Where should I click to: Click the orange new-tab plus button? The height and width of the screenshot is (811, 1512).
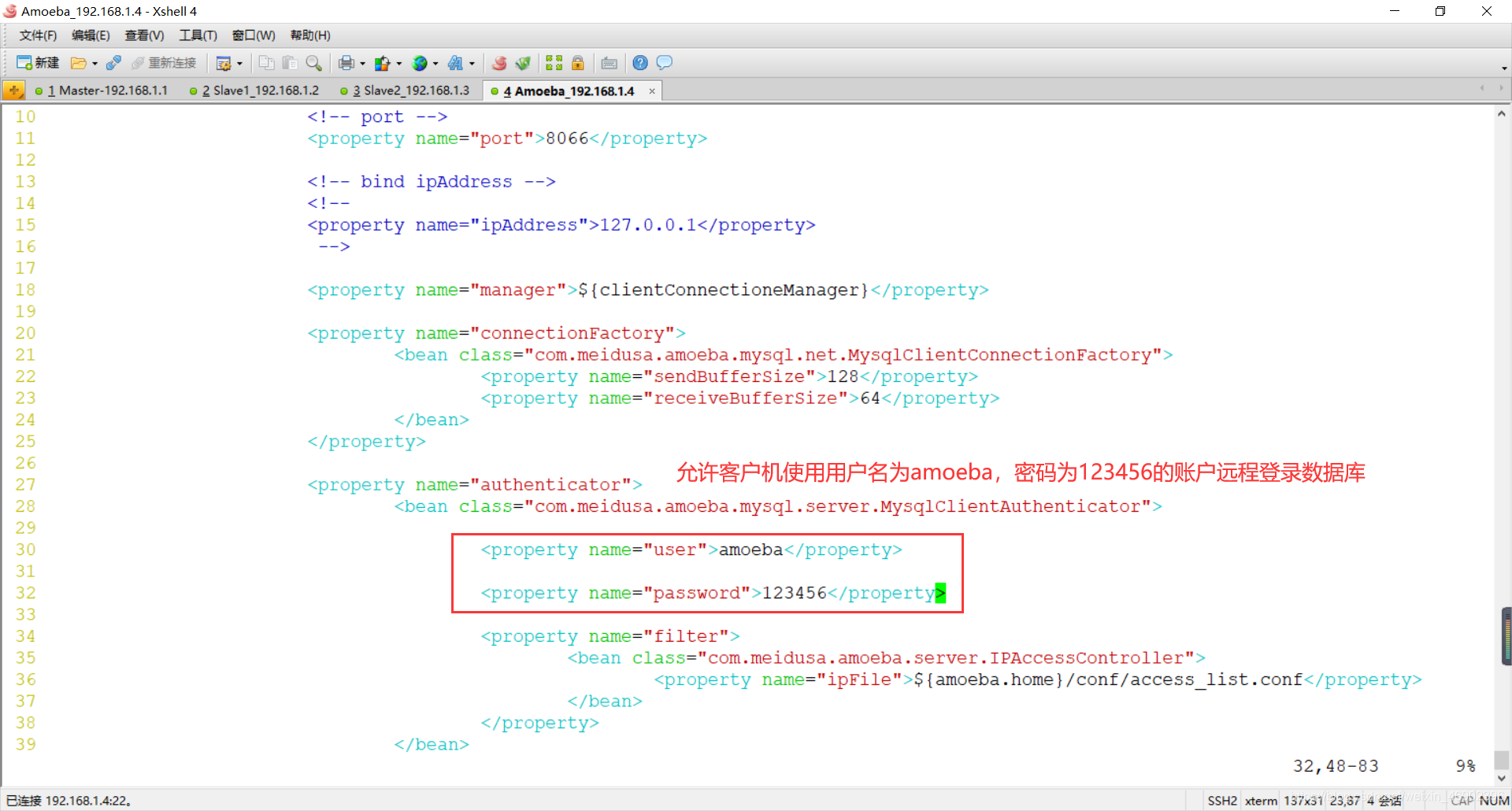pos(14,91)
